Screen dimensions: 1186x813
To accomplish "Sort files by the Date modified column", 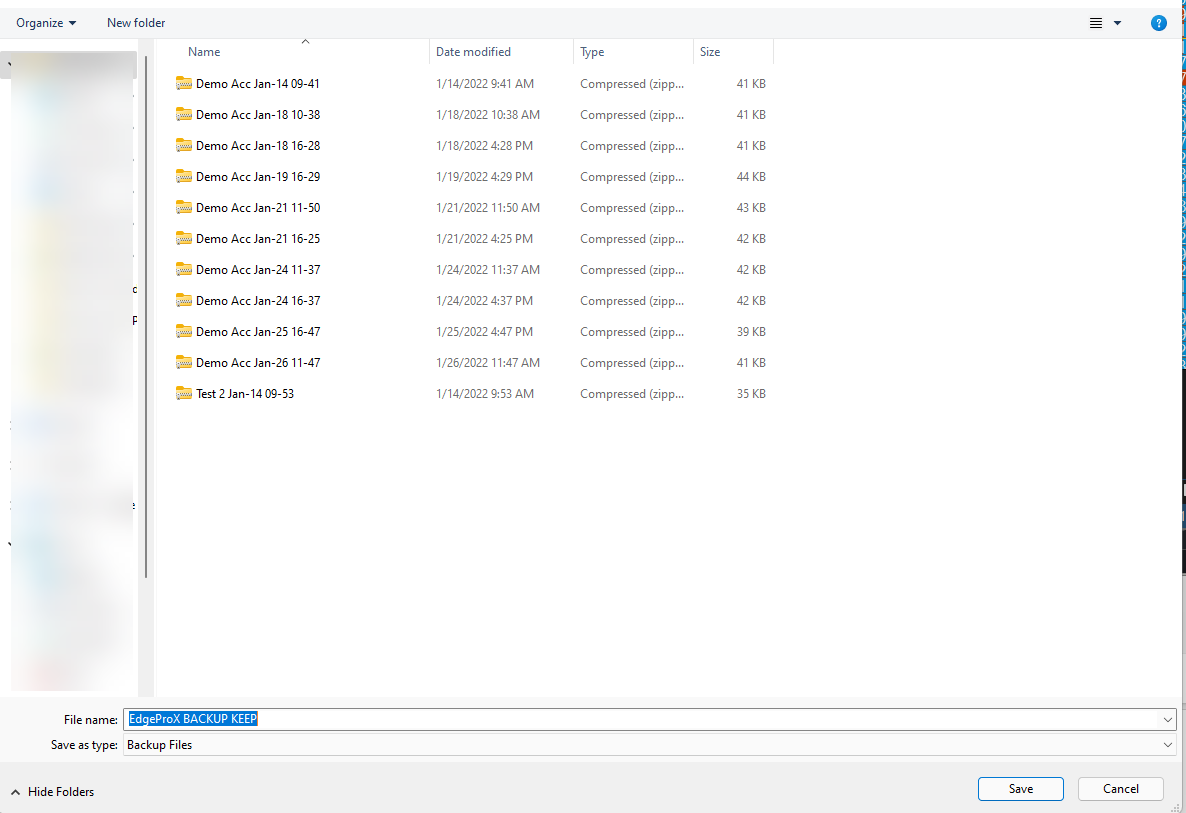I will pos(473,52).
